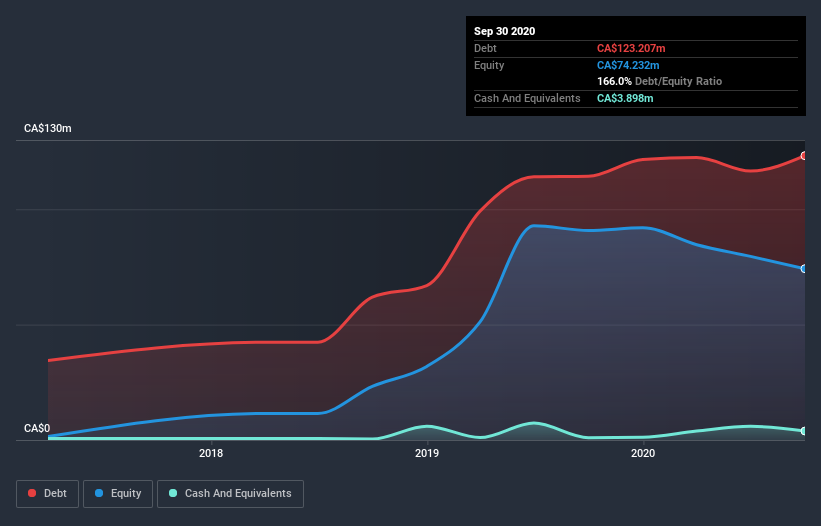Click the Debt row label in tooltip
This screenshot has width=821, height=526.
[485, 48]
